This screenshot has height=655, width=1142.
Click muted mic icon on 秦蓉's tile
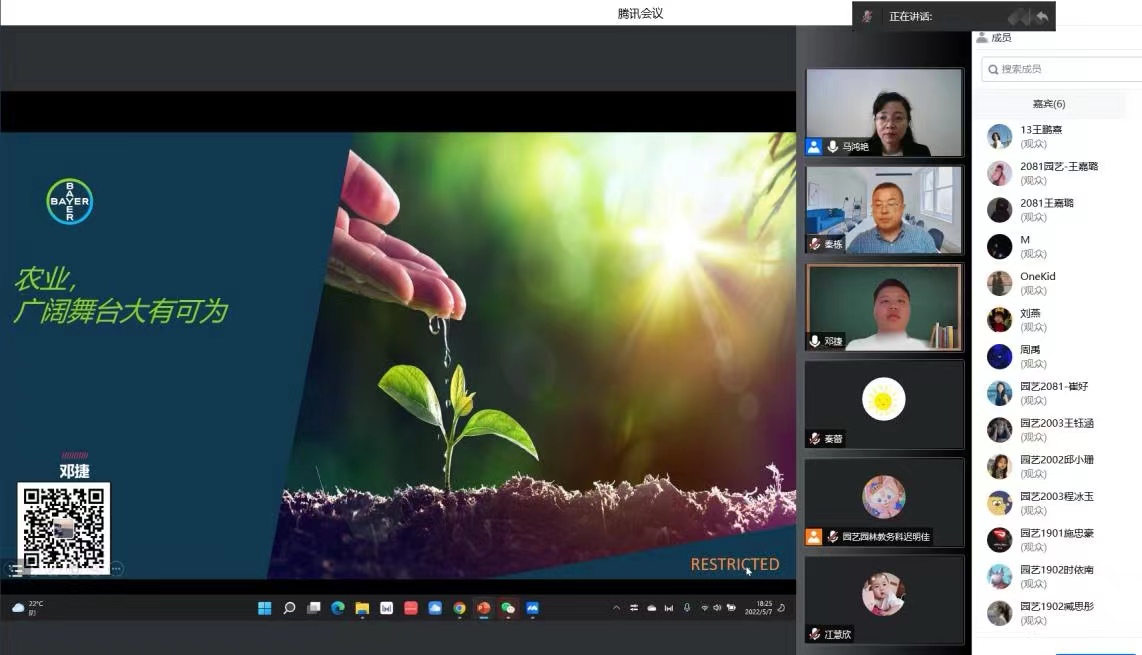coord(815,439)
